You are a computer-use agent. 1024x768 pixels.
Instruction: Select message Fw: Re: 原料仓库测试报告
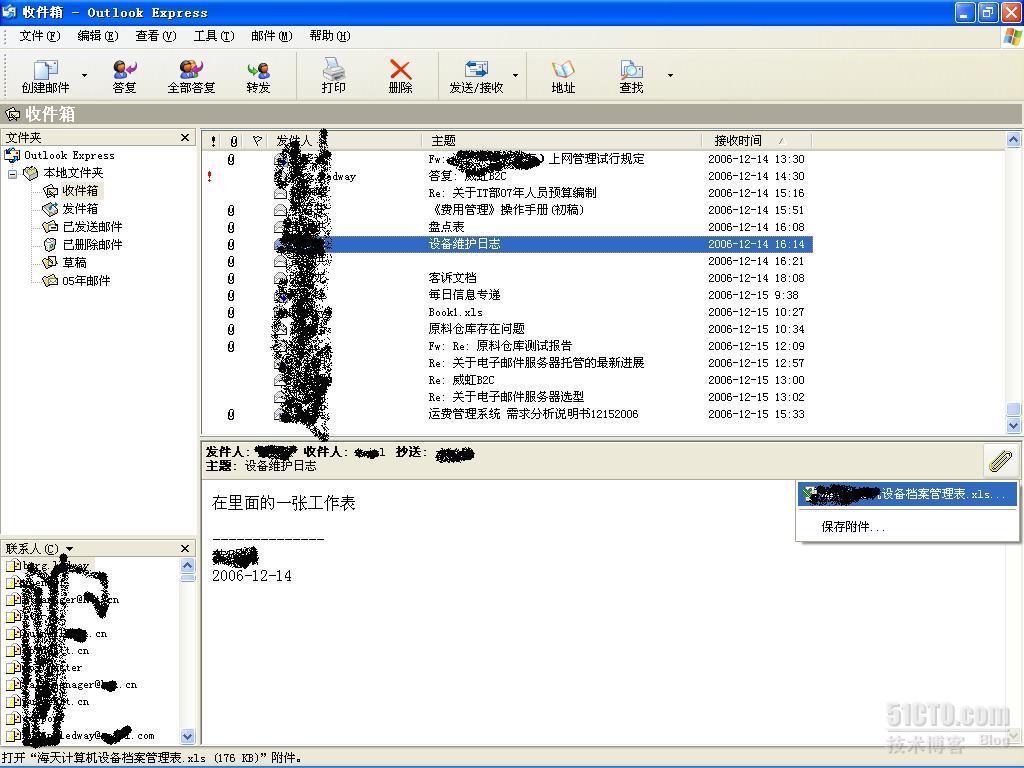[x=507, y=345]
